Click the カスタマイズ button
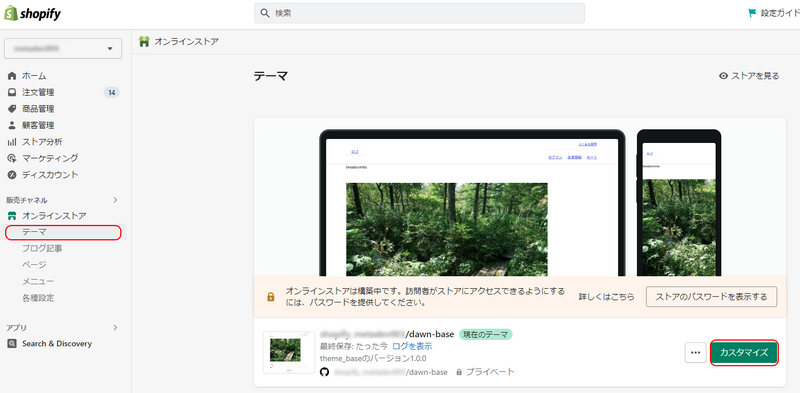This screenshot has width=800, height=393. (744, 353)
